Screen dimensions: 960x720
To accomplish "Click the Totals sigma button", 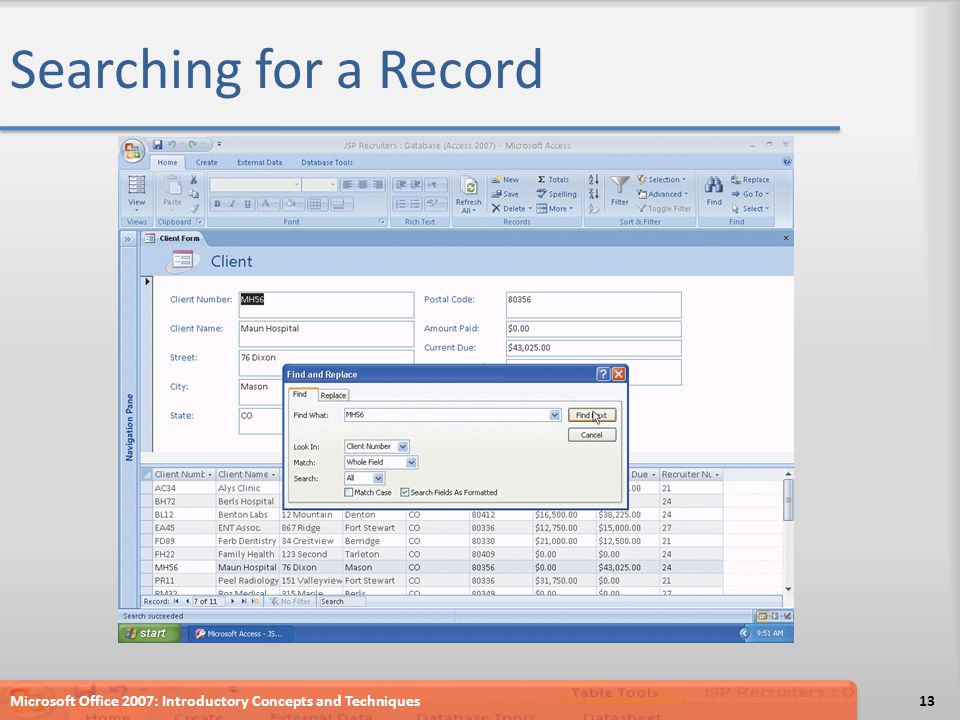I will [553, 179].
